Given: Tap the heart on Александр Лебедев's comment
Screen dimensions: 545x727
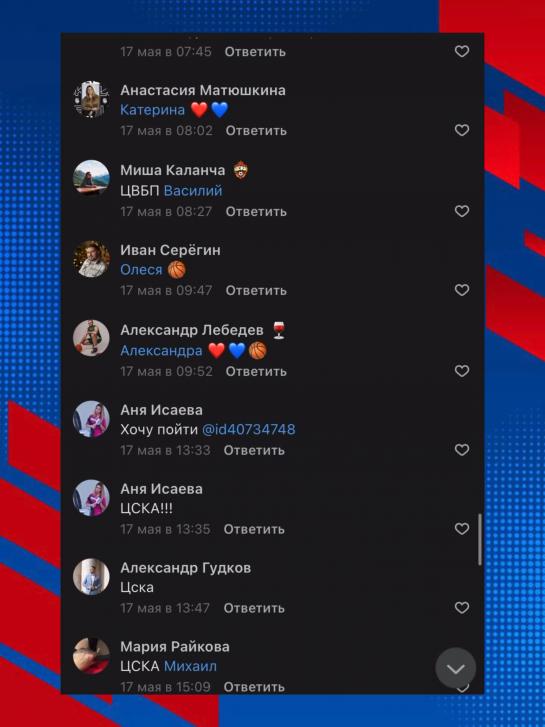Looking at the screenshot, I should coord(462,371).
